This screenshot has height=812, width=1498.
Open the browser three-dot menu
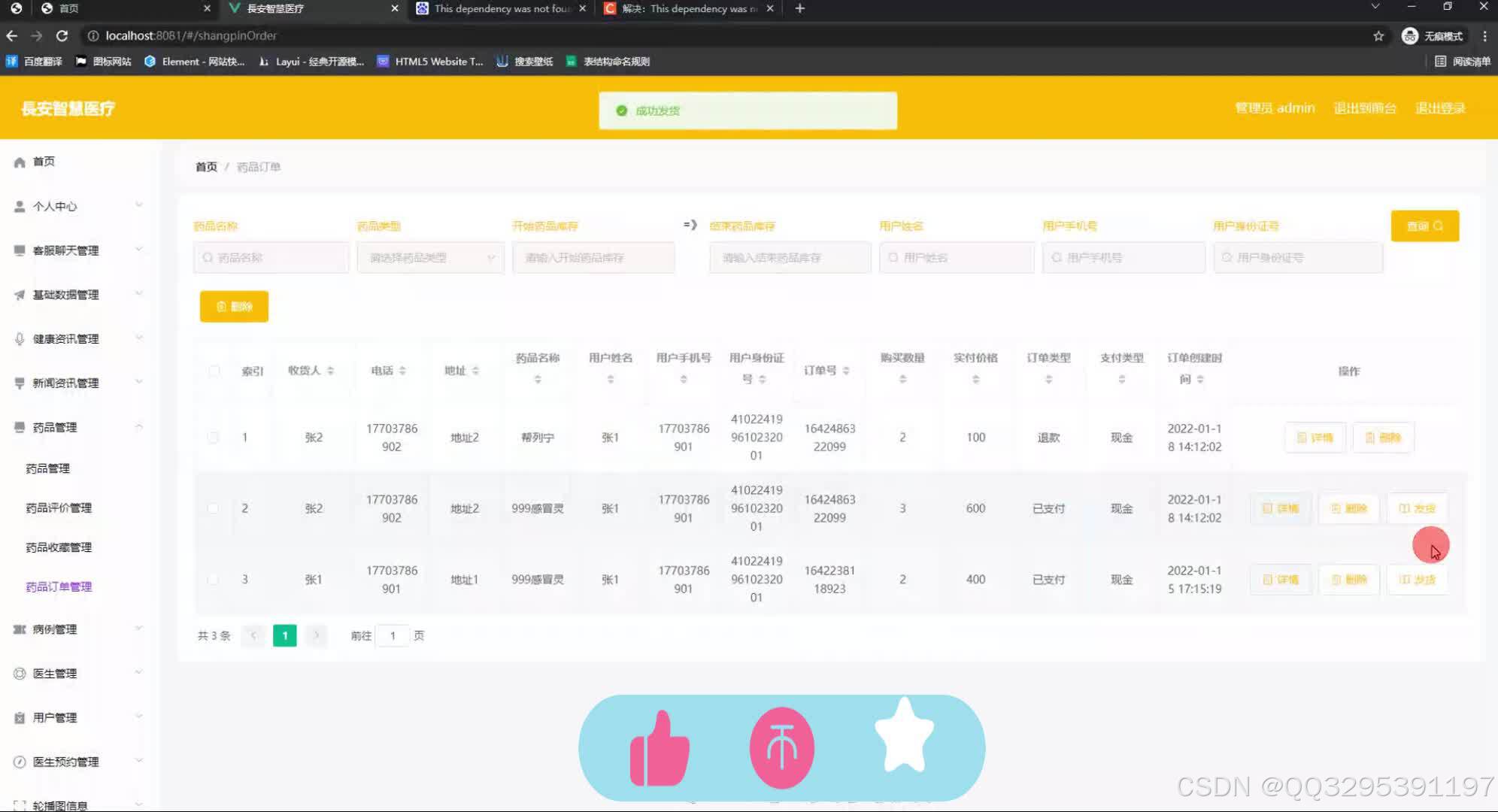click(1484, 35)
